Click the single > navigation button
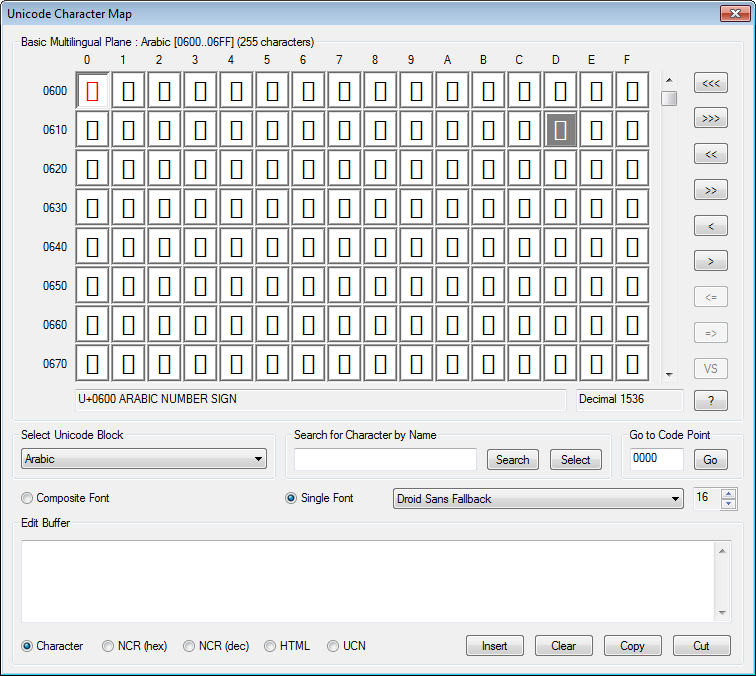Screen dimensions: 756x676 click(x=711, y=261)
